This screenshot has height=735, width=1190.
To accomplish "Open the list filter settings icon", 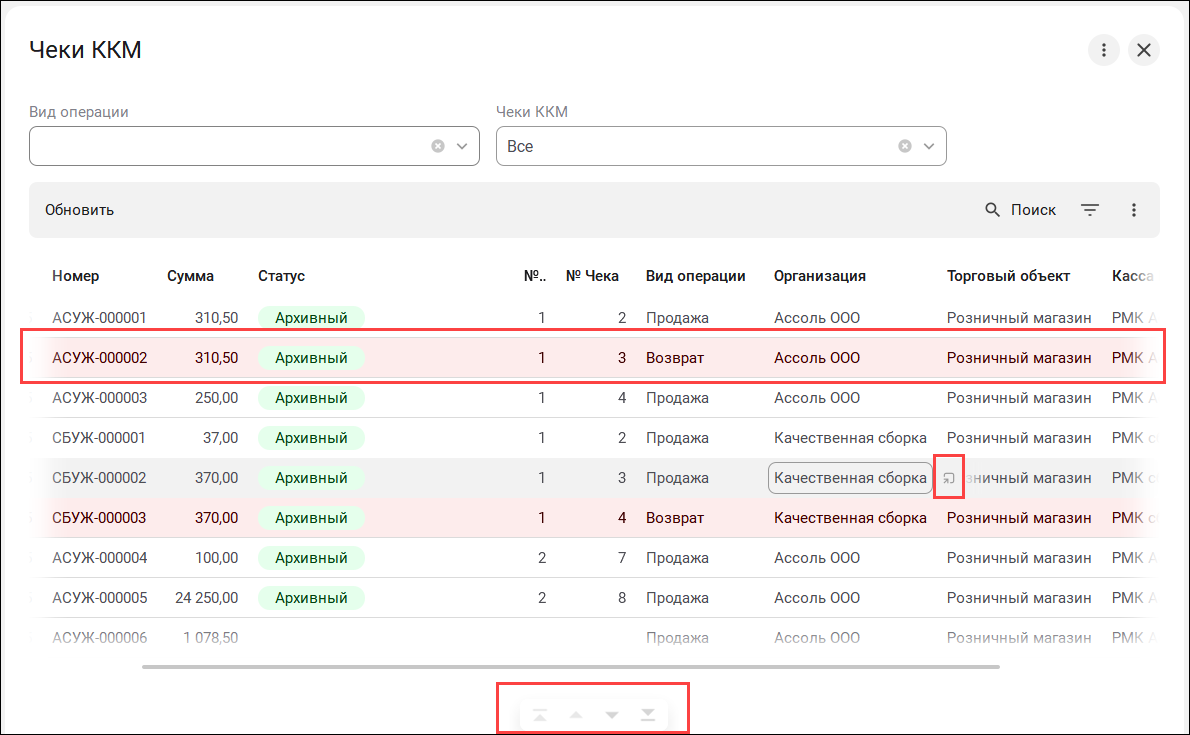I will coord(1090,210).
